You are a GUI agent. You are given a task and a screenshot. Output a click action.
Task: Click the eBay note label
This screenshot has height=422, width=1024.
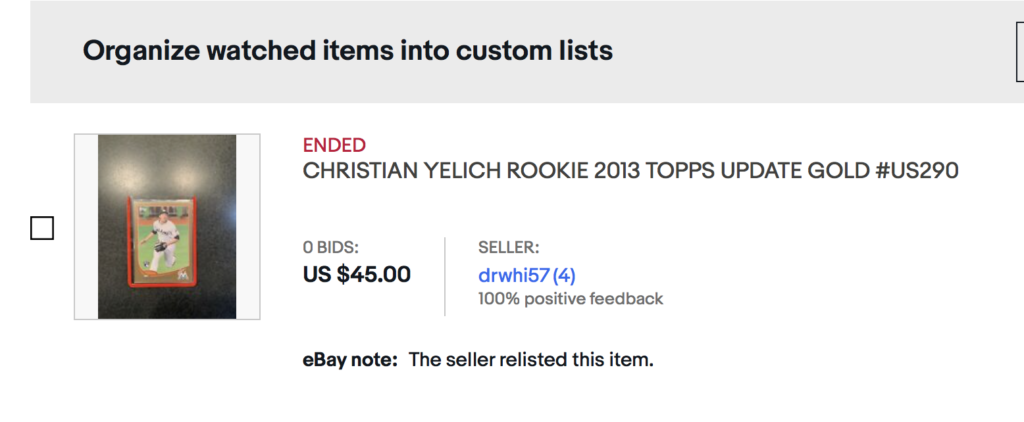tap(350, 360)
